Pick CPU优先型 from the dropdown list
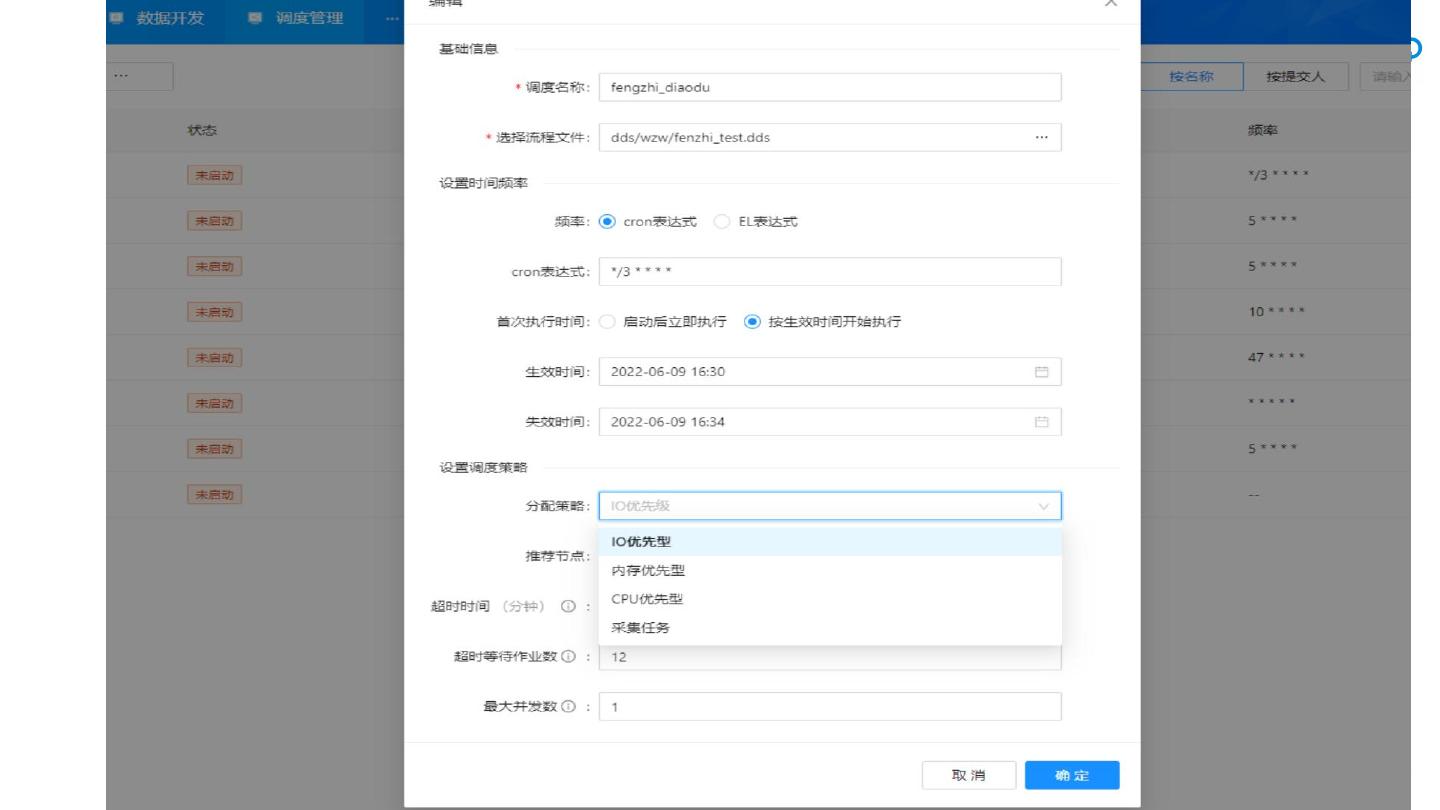The height and width of the screenshot is (810, 1440). click(647, 599)
